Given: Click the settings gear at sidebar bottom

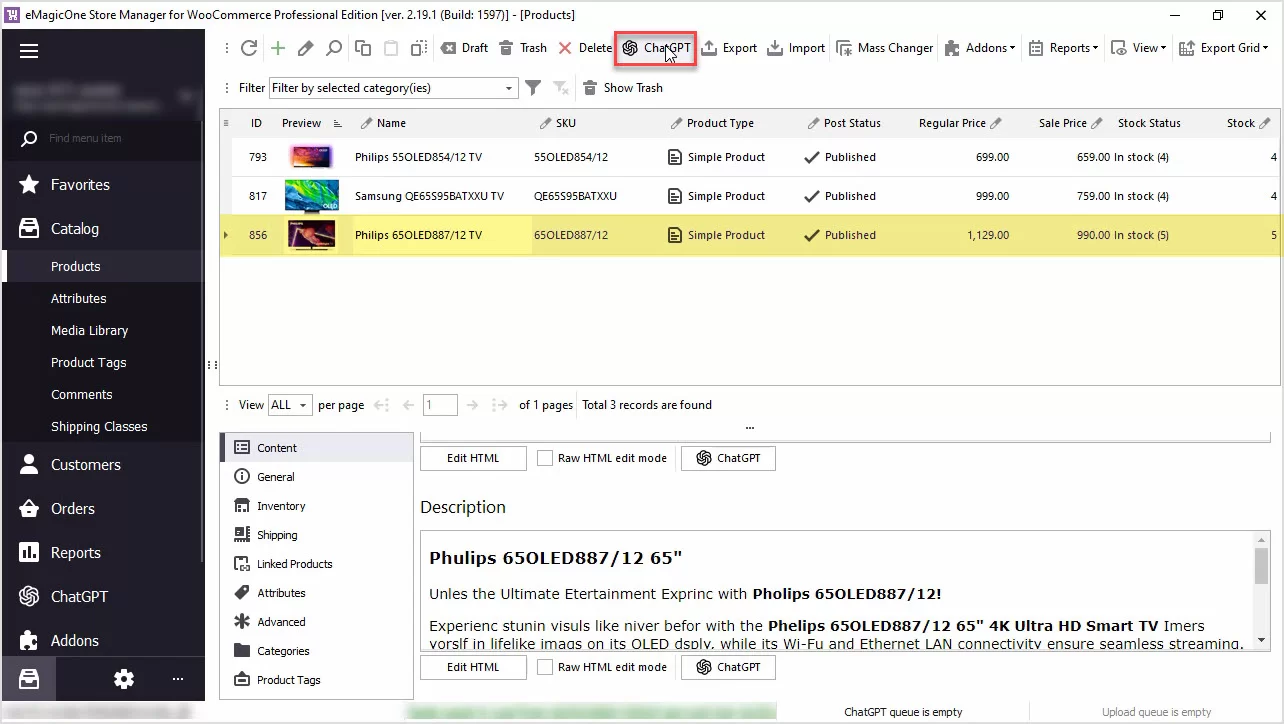Looking at the screenshot, I should click(124, 679).
